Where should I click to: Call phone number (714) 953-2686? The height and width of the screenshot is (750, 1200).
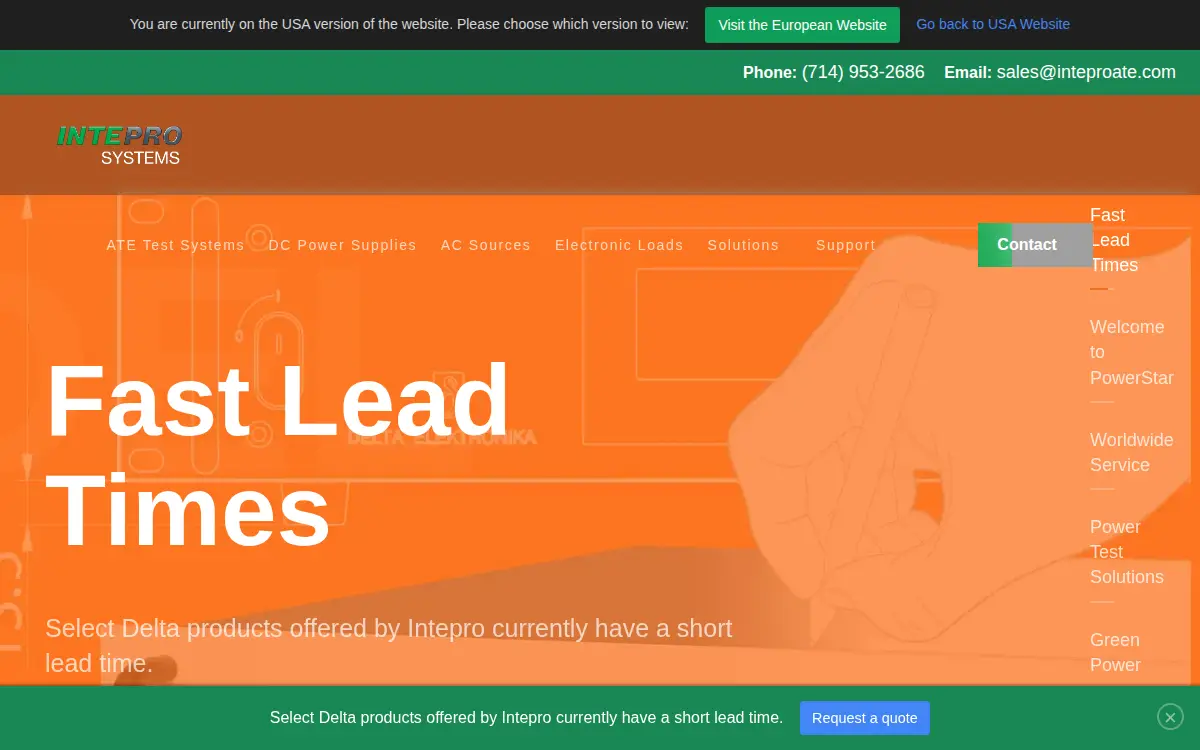point(863,72)
